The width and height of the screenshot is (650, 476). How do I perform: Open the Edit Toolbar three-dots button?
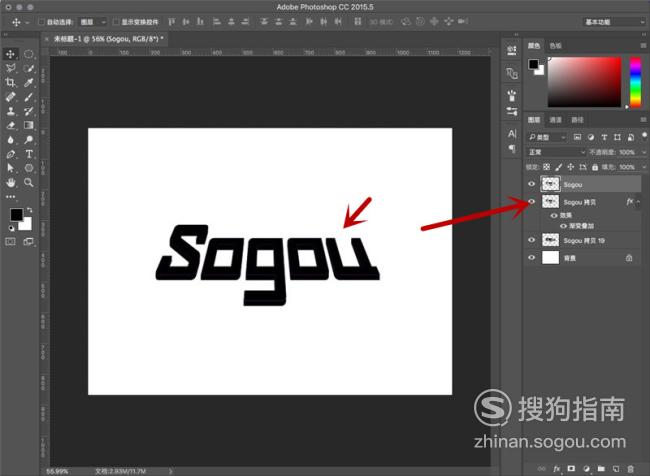(10, 197)
